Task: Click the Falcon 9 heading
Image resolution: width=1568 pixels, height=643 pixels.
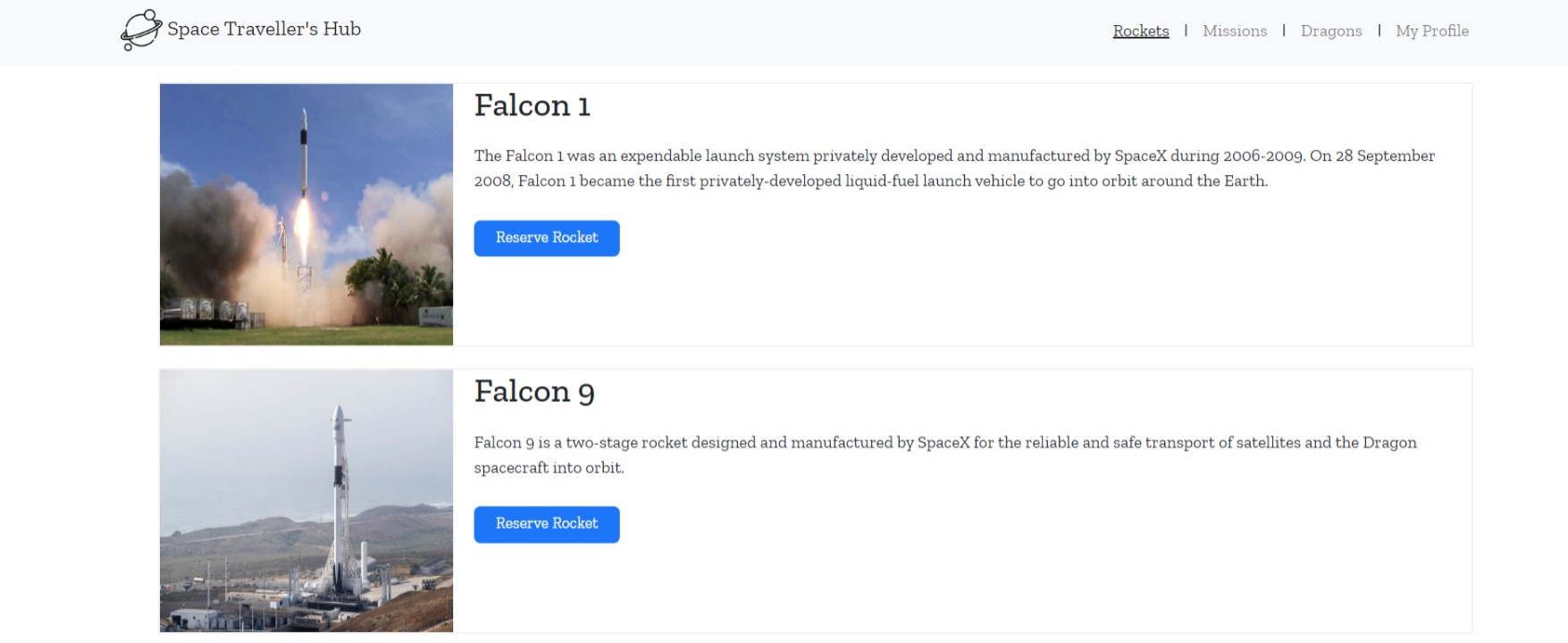Action: coord(534,391)
